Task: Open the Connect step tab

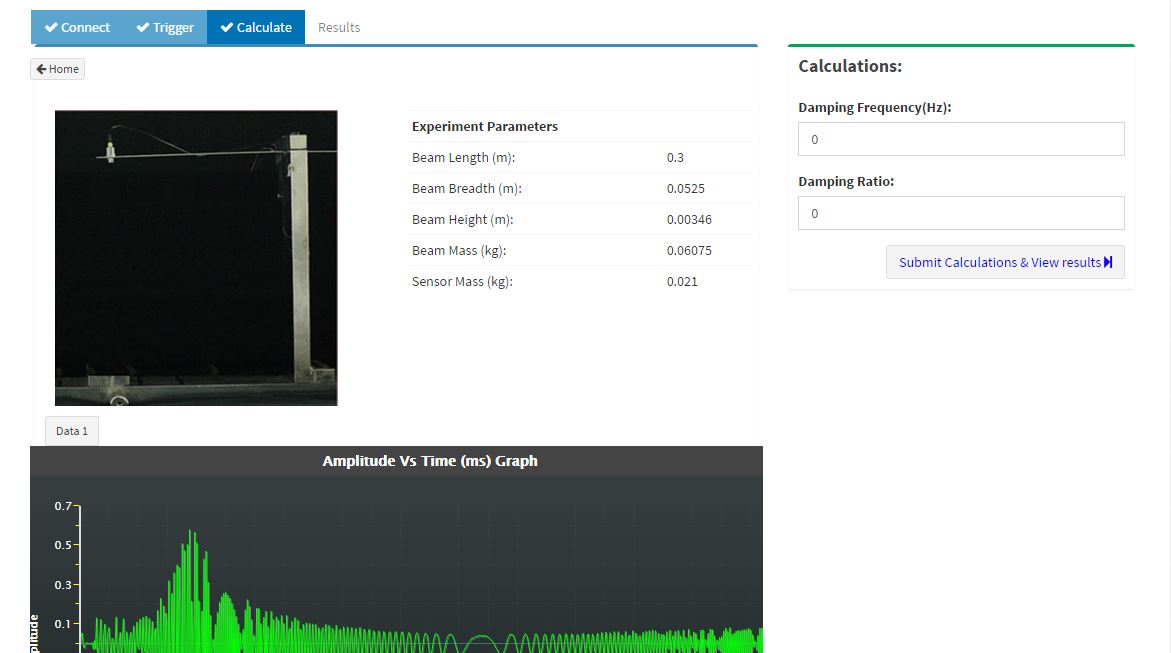Action: tap(77, 27)
